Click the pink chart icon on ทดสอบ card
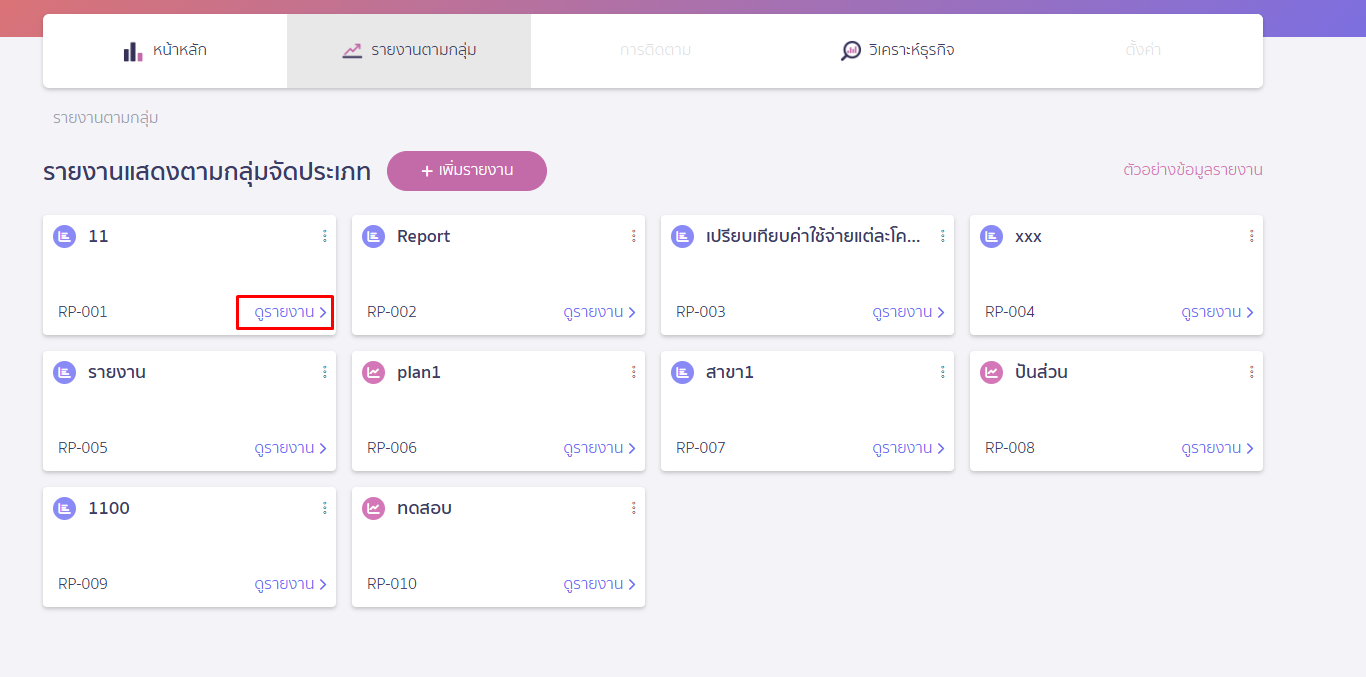The width and height of the screenshot is (1366, 677). [373, 509]
